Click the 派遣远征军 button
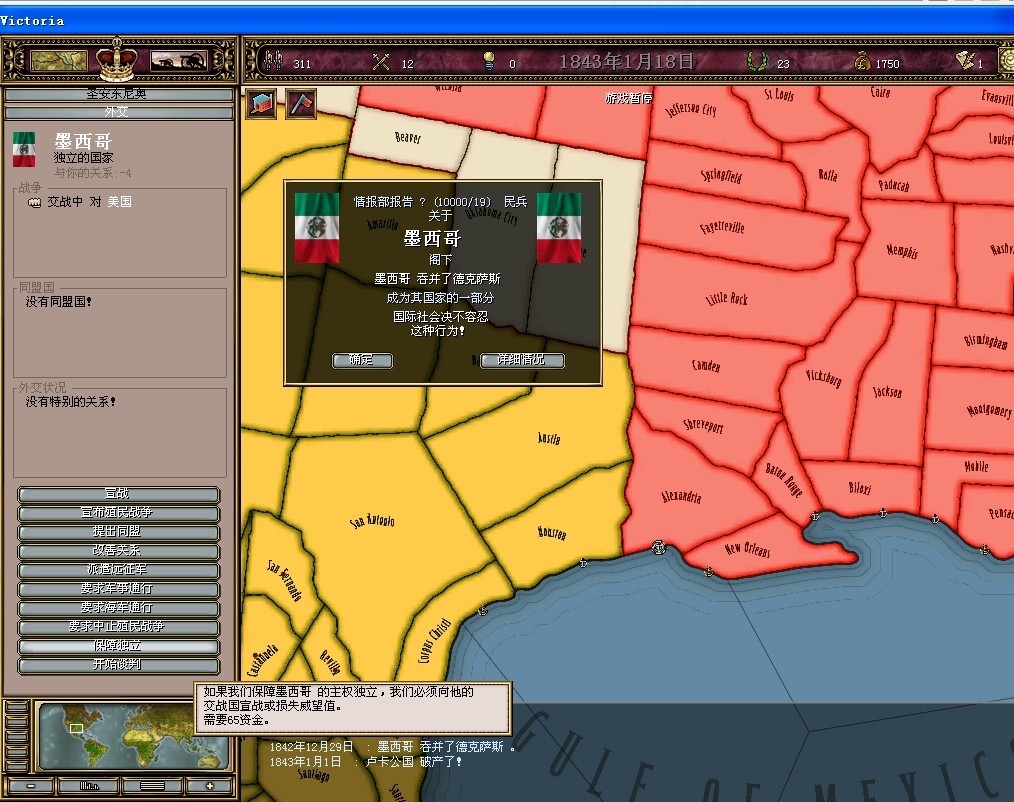Screen dimensions: 1014x802 click(118, 570)
